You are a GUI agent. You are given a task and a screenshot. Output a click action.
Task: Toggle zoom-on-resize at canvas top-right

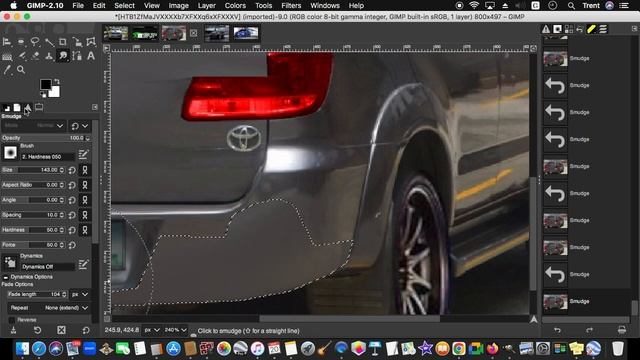coord(533,48)
